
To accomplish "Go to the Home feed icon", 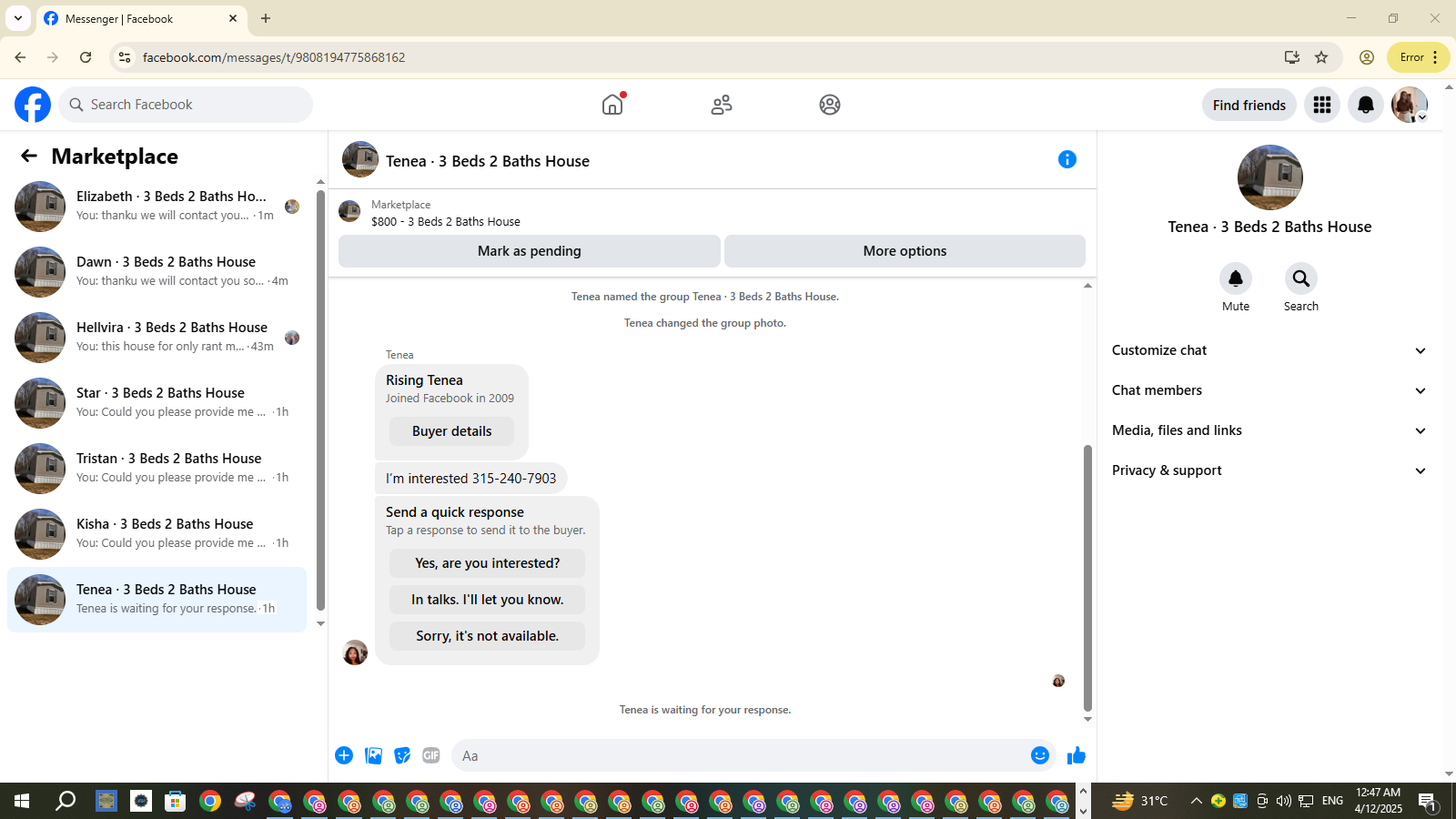I will [612, 105].
